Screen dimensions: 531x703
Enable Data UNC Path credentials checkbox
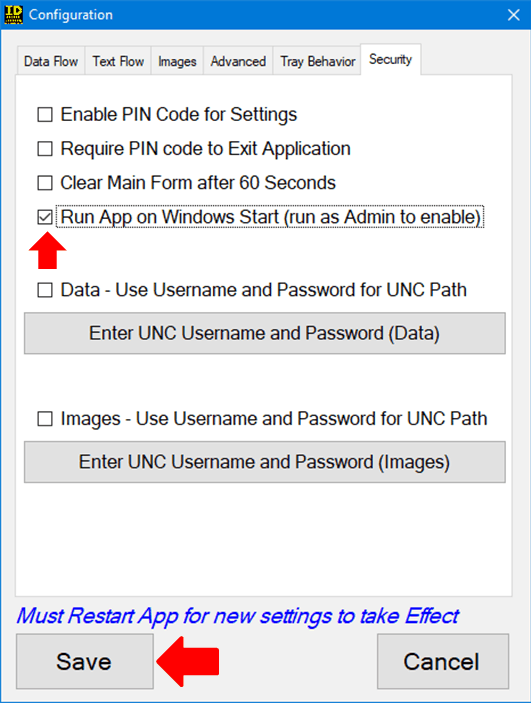coord(45,290)
